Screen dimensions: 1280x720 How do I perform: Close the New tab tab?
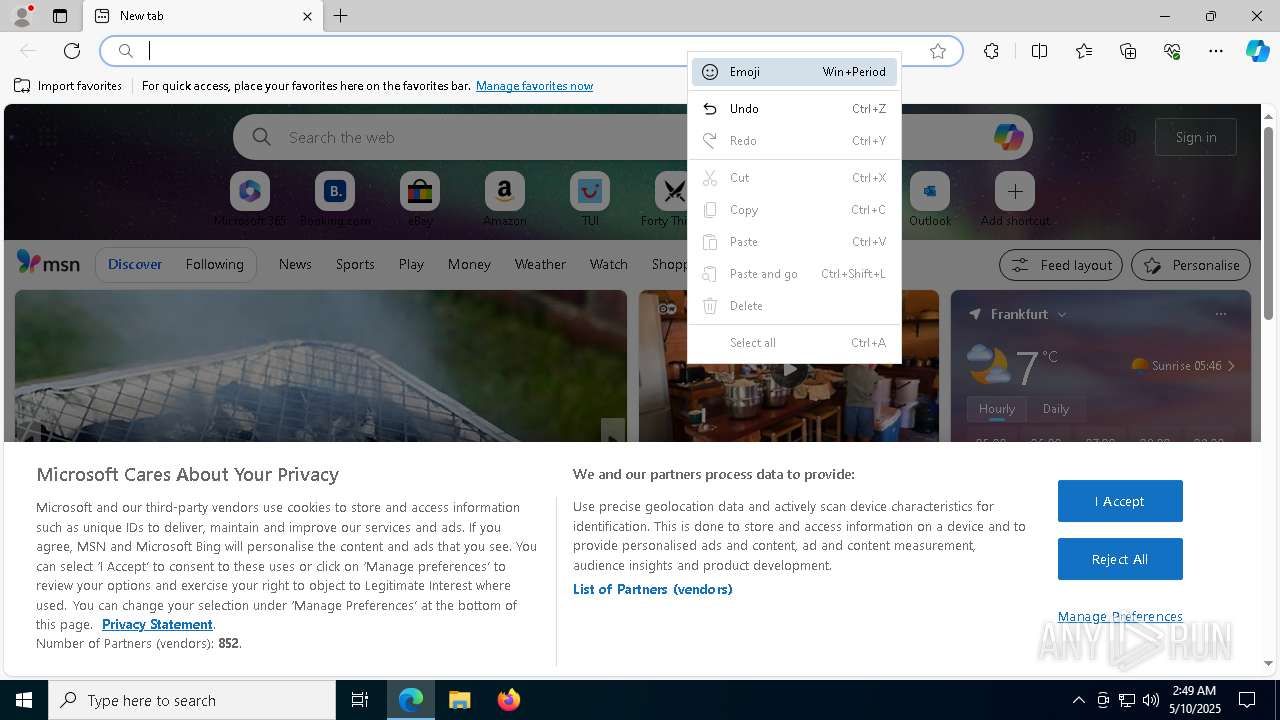pos(307,16)
